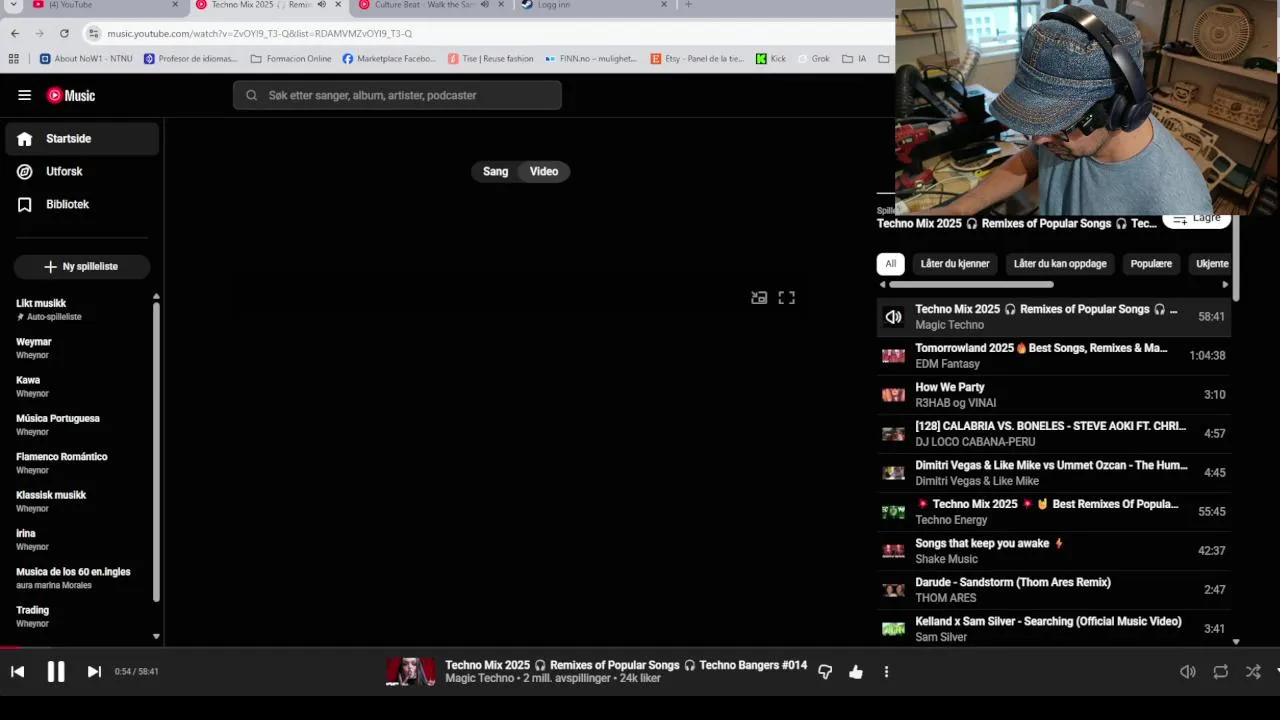Skip to next track
Viewport: 1280px width, 720px height.
point(94,672)
